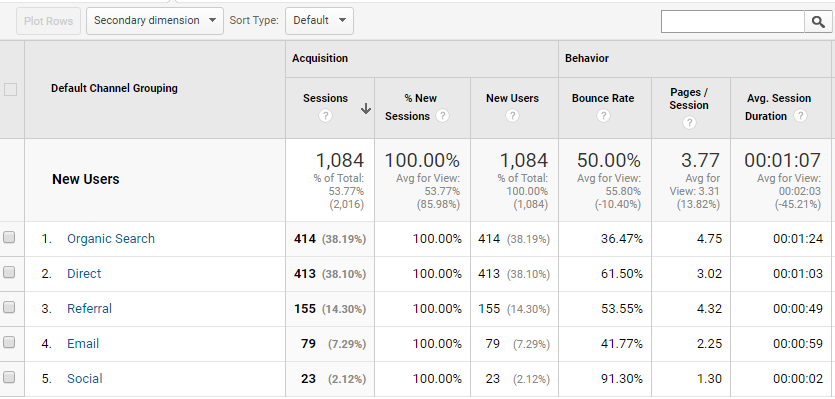Sort by Avg. Session Duration header
Screen dimensions: 835x399
click(778, 107)
